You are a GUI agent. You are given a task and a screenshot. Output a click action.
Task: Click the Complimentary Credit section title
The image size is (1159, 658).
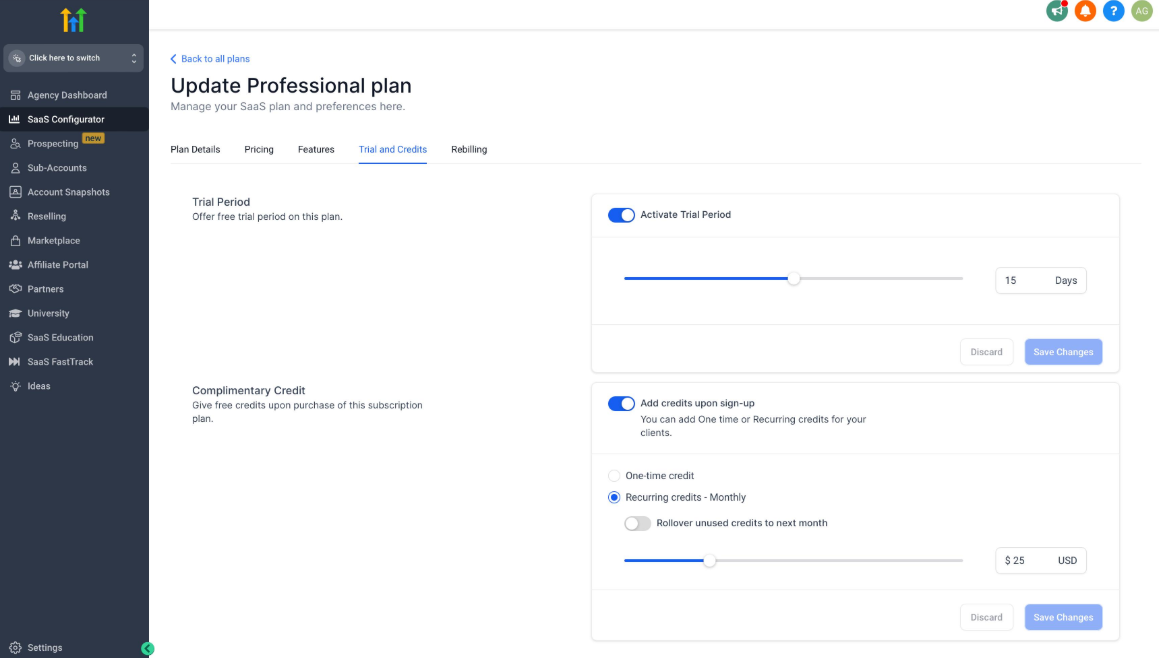[x=248, y=390]
